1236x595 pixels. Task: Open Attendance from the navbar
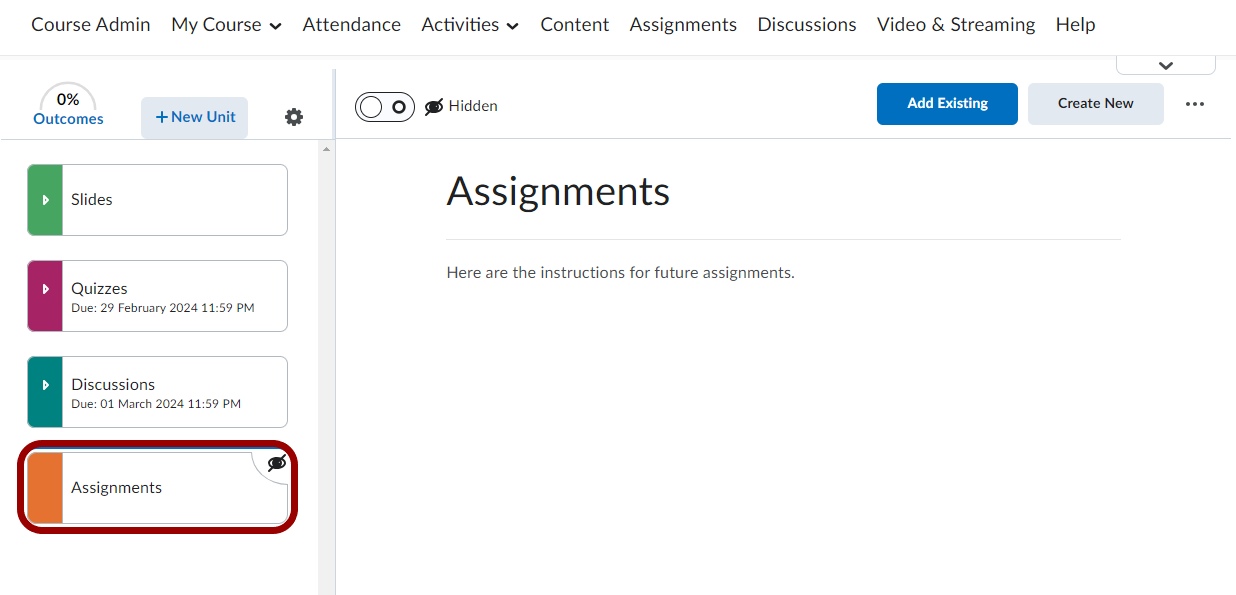pyautogui.click(x=352, y=25)
